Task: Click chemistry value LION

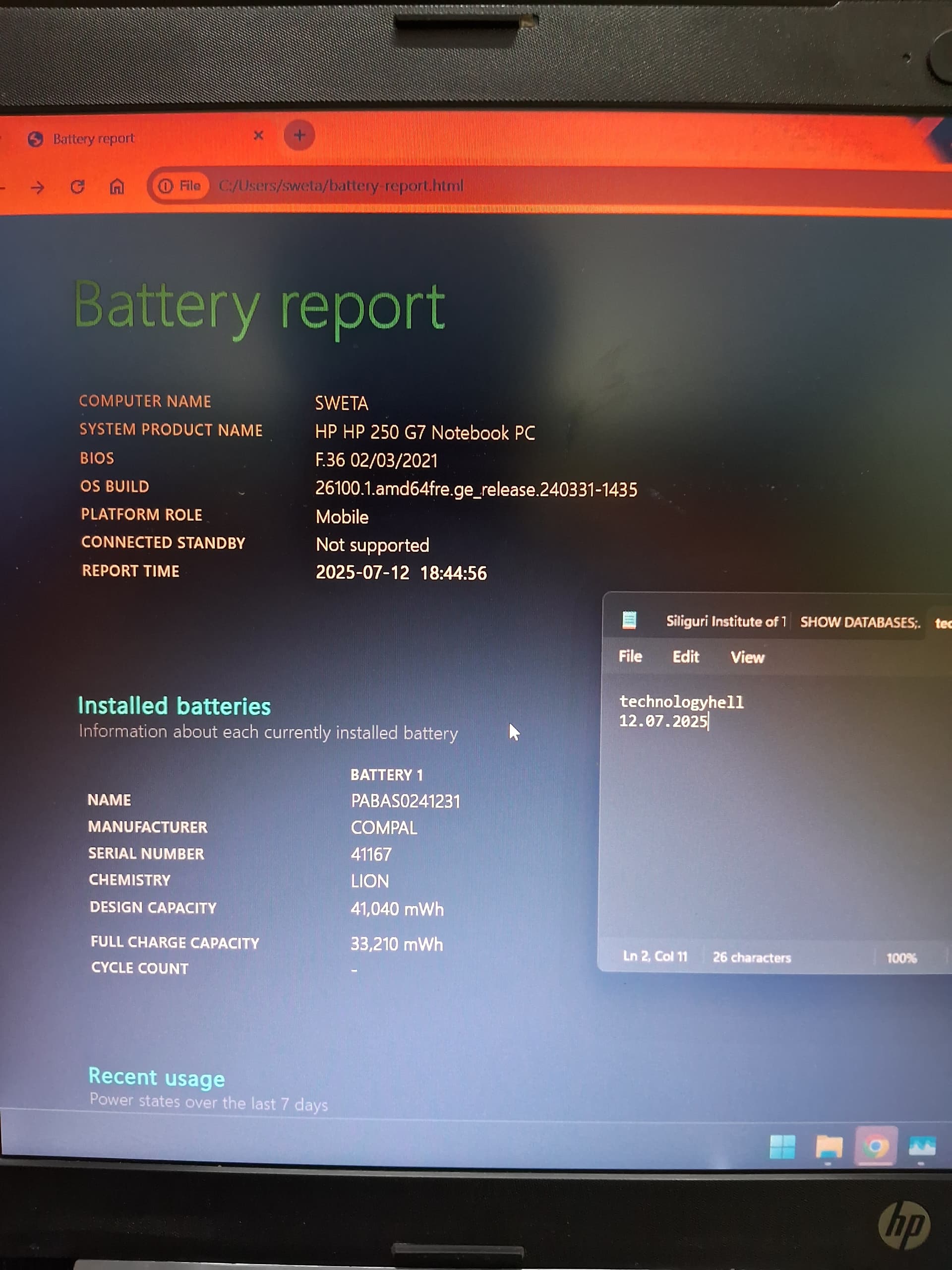Action: coord(370,881)
